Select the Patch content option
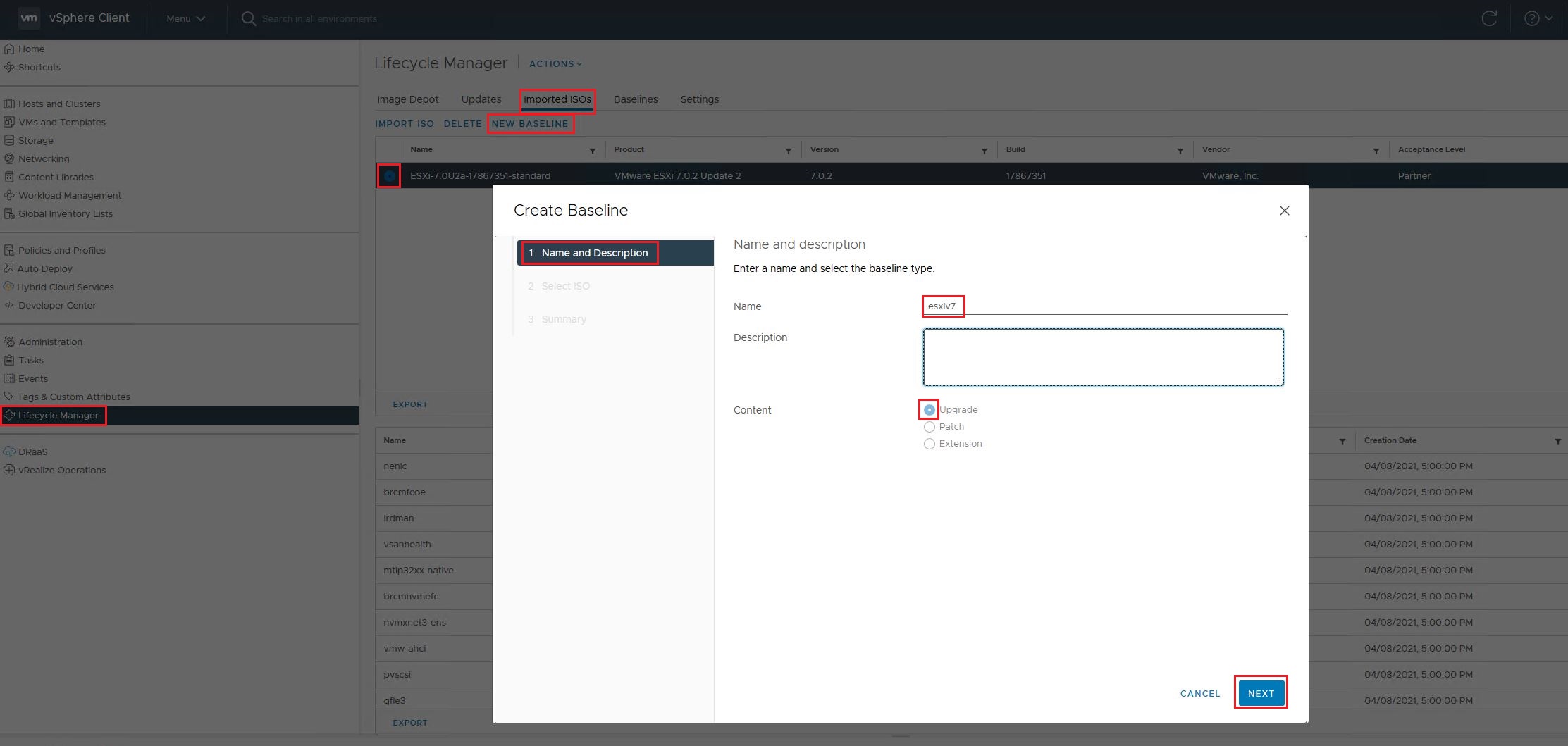This screenshot has height=746, width=1568. point(930,427)
